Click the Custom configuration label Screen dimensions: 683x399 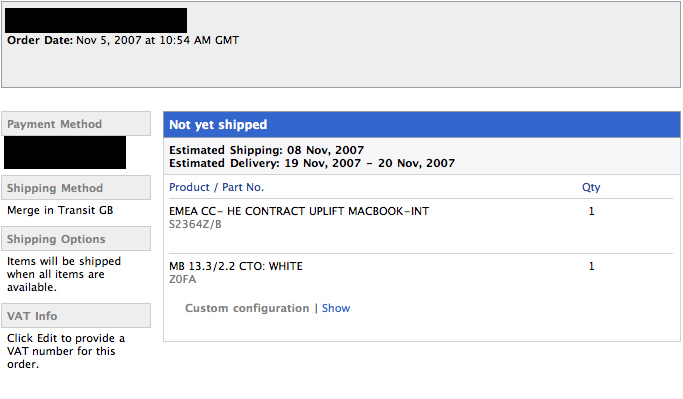click(x=247, y=308)
